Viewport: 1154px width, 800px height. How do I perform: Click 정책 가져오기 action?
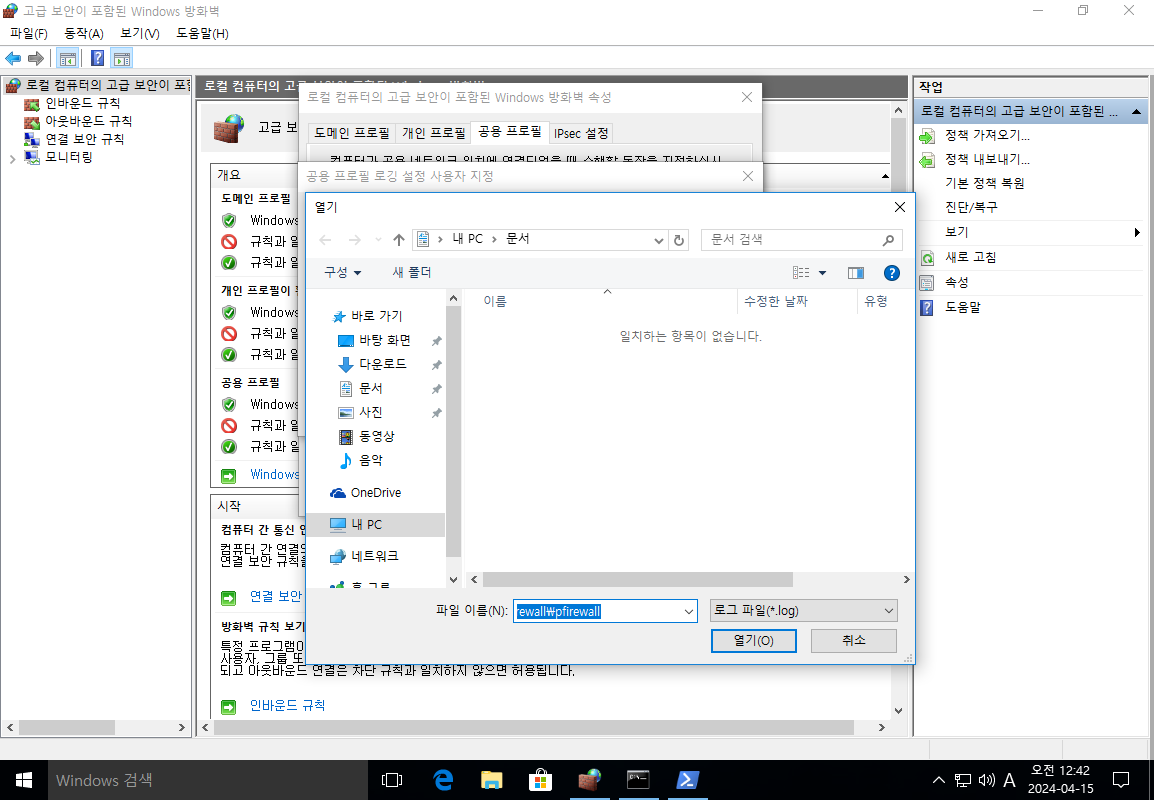tap(987, 135)
